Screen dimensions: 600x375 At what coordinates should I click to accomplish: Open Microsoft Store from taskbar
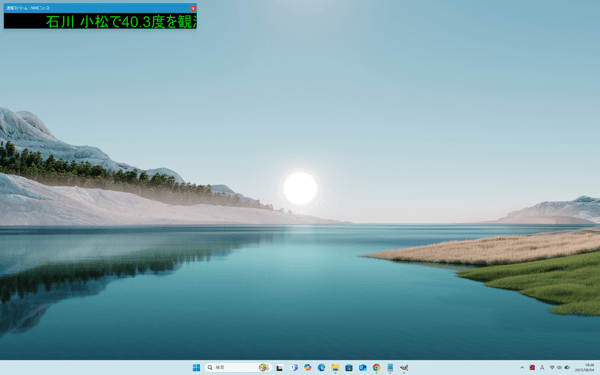349,368
